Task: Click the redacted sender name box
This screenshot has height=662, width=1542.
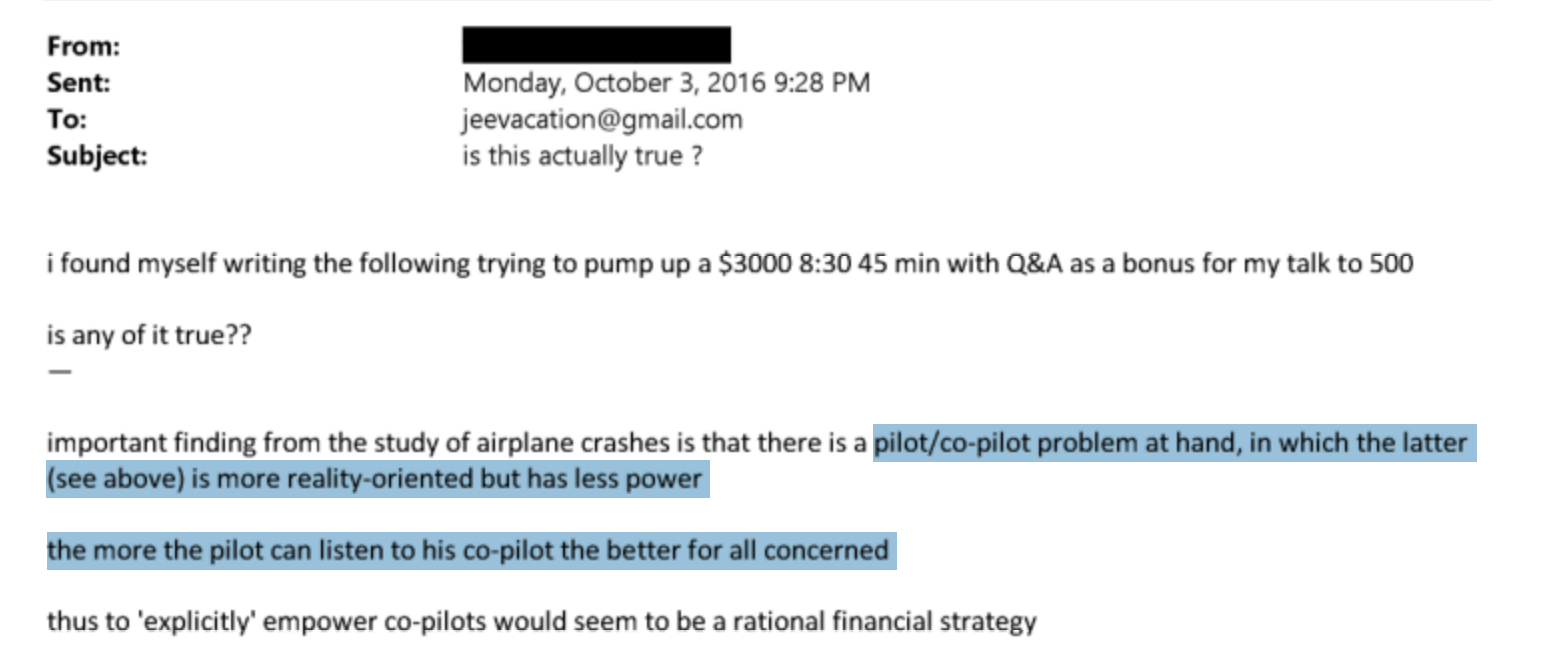Action: point(596,46)
